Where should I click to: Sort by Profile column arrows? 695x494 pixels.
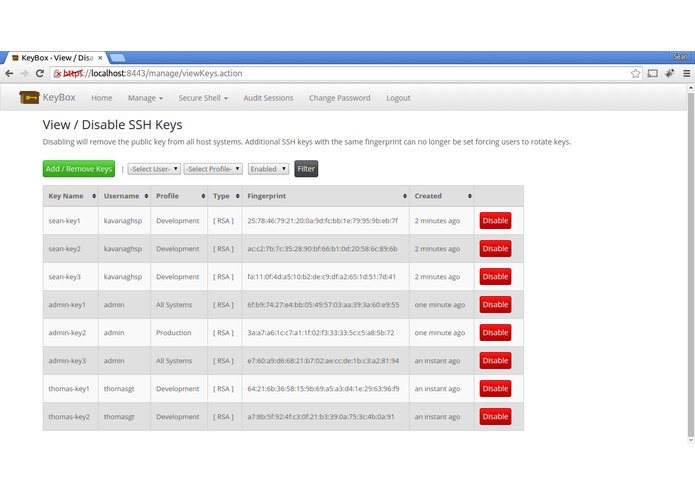[x=203, y=196]
